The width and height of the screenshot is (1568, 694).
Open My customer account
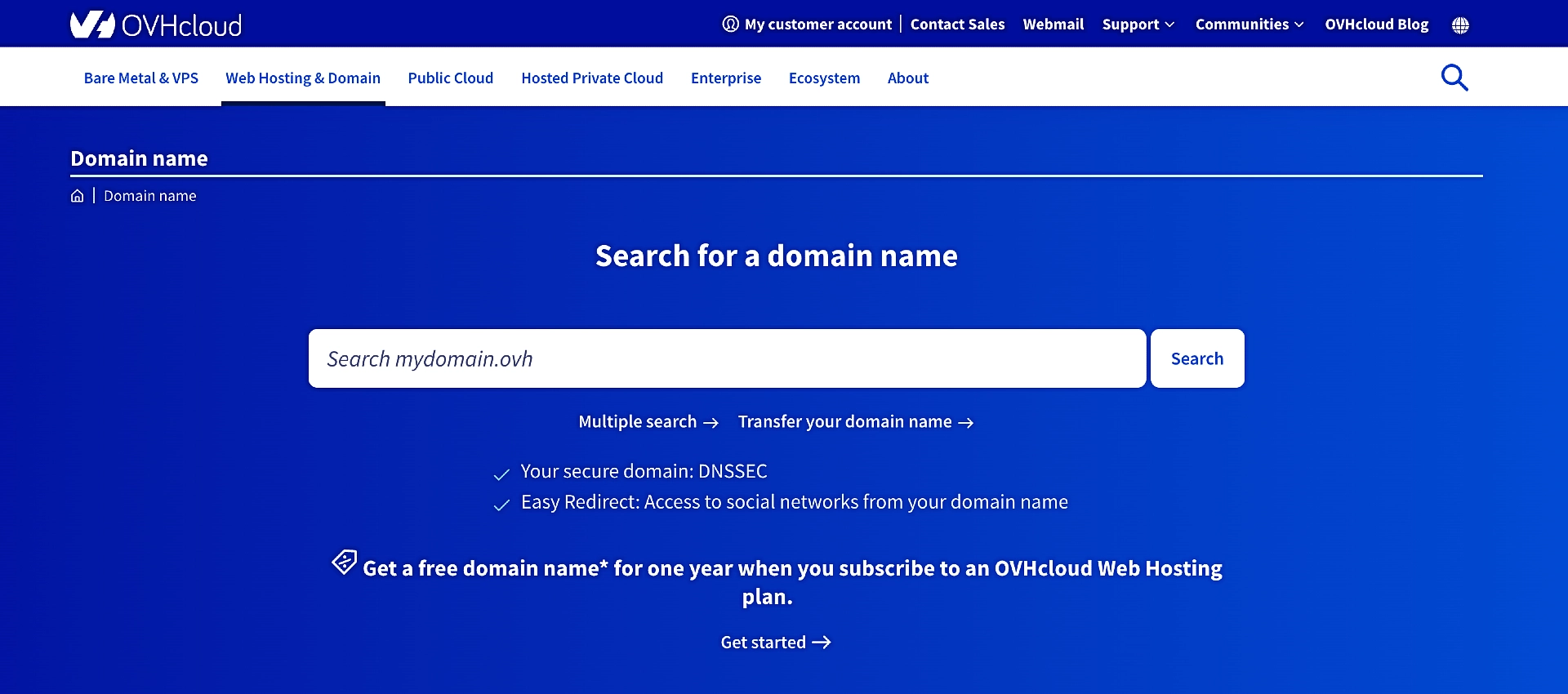pos(807,24)
